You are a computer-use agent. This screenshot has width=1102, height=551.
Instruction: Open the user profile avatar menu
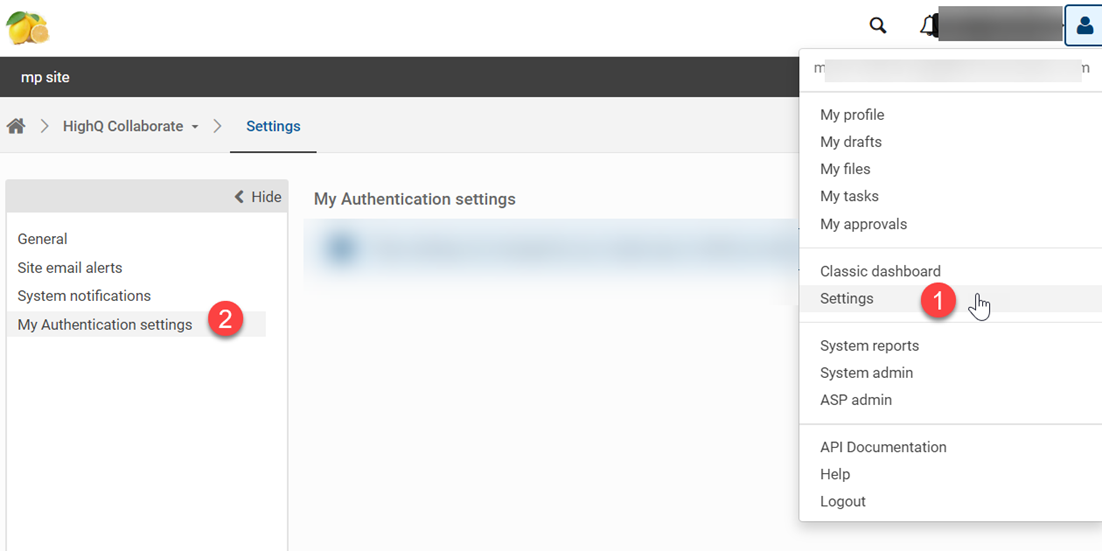click(x=1084, y=26)
